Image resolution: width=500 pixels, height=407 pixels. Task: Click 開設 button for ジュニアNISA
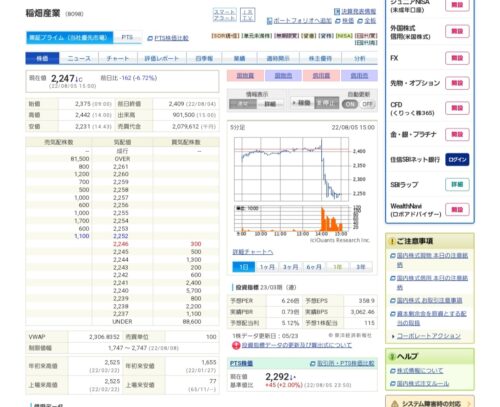pyautogui.click(x=457, y=5)
